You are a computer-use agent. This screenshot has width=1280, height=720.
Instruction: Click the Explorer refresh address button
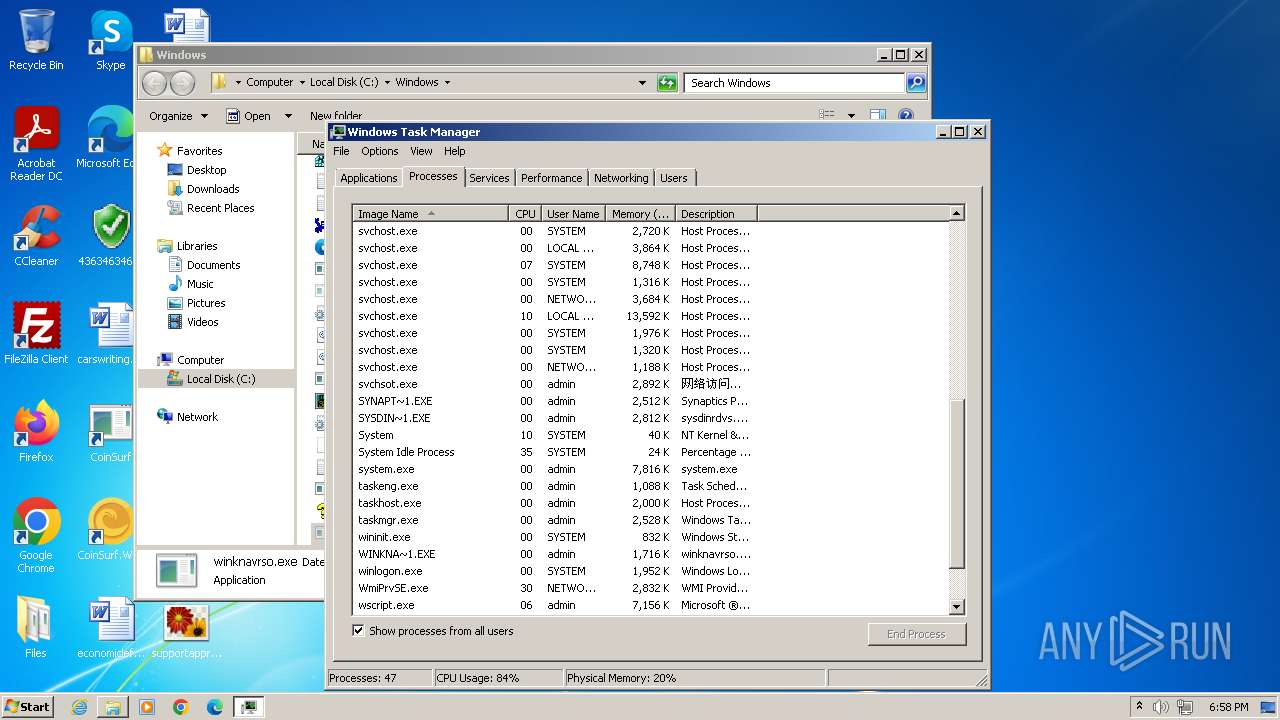(x=667, y=83)
